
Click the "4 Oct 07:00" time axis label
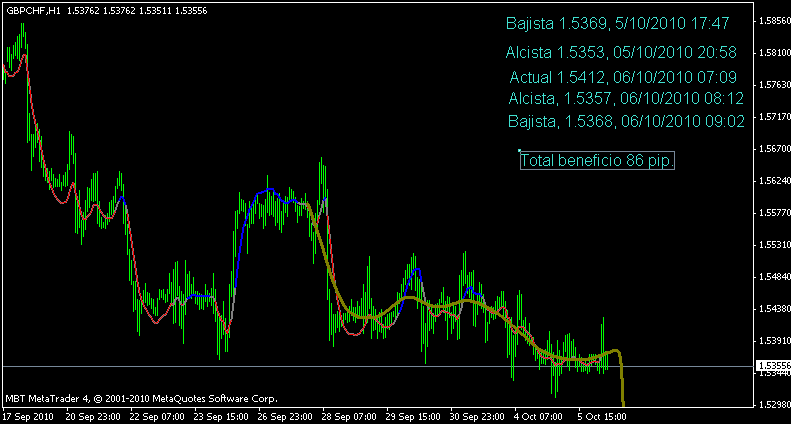click(x=538, y=416)
